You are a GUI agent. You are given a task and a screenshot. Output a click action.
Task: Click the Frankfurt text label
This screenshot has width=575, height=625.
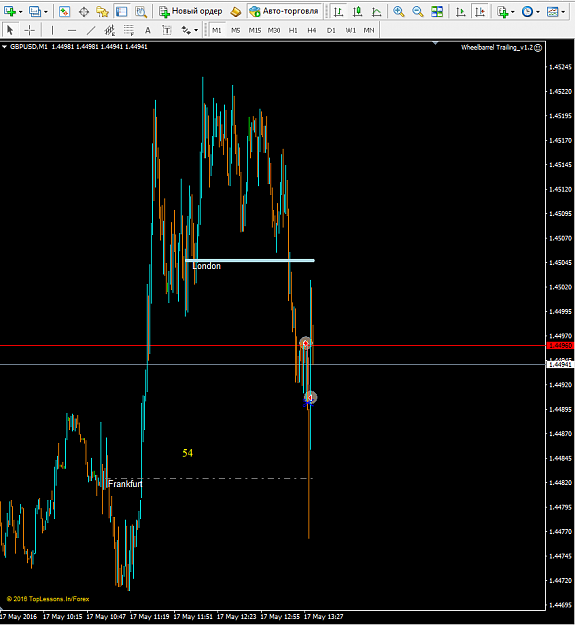click(x=125, y=484)
